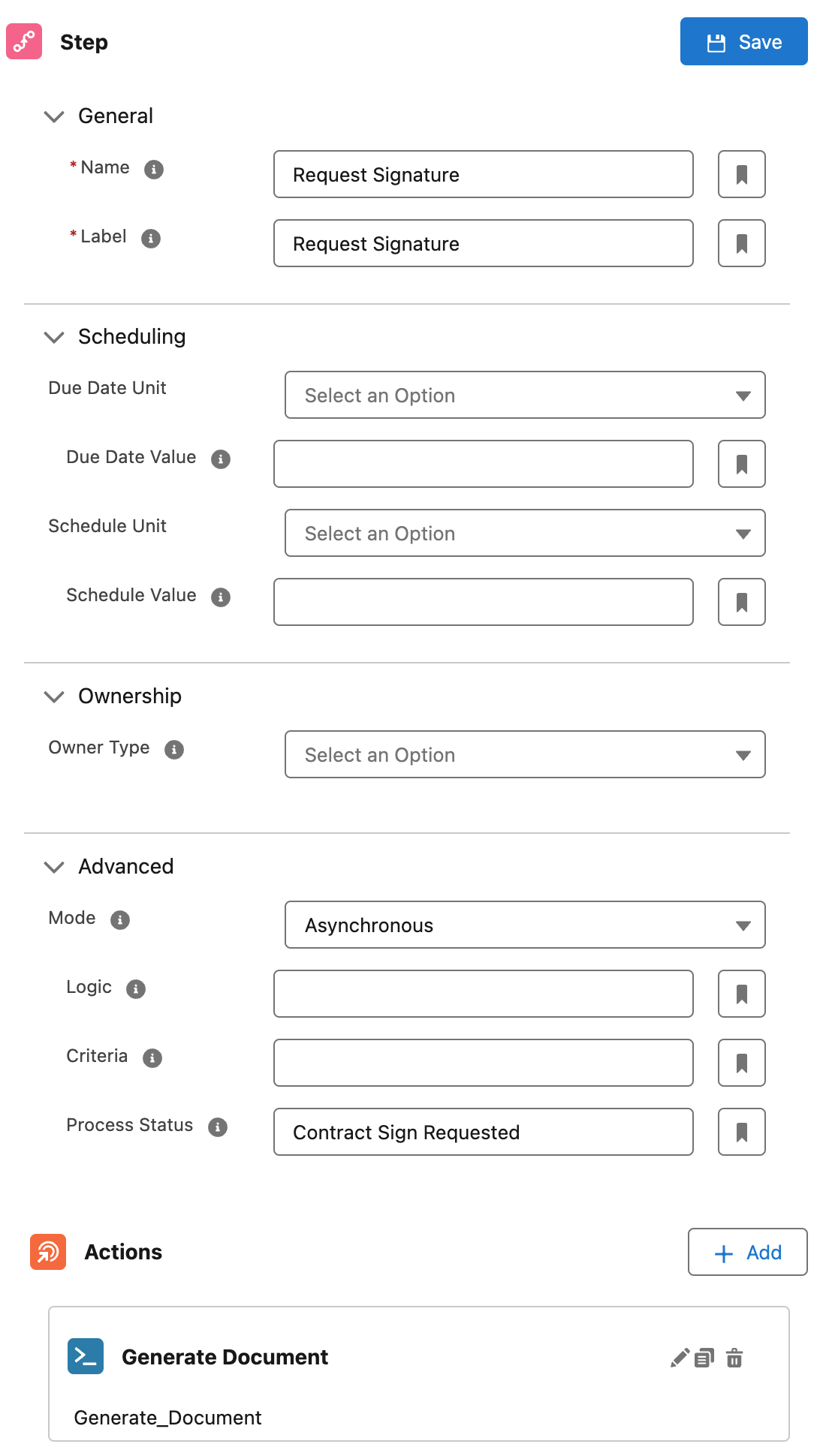Viewport: 817px width, 1456px height.
Task: Click the clone icon for Generate Document action
Action: pyautogui.click(x=704, y=1358)
